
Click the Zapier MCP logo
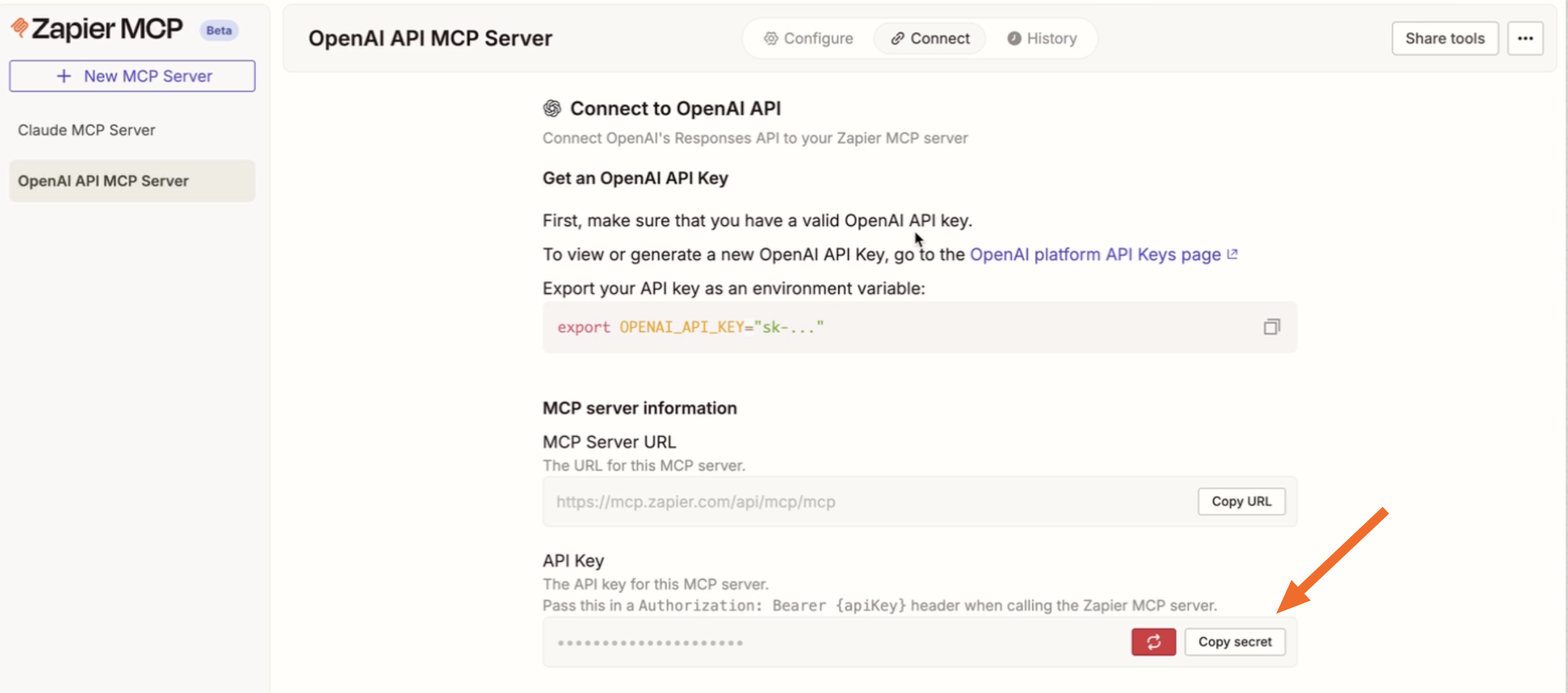pos(98,28)
